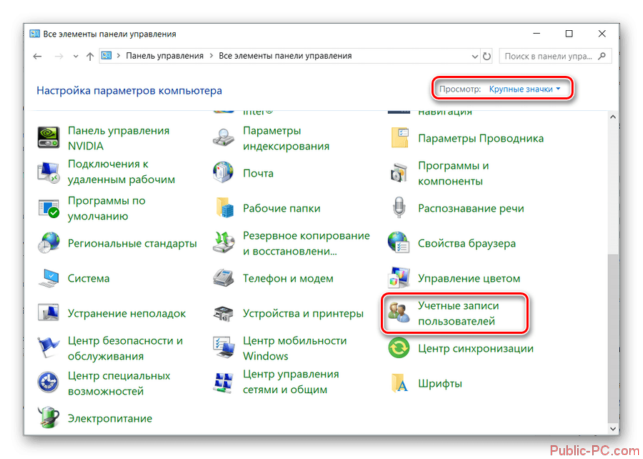Click the vertical scrollbar thumb
Screen dimensions: 643x459
point(613,337)
